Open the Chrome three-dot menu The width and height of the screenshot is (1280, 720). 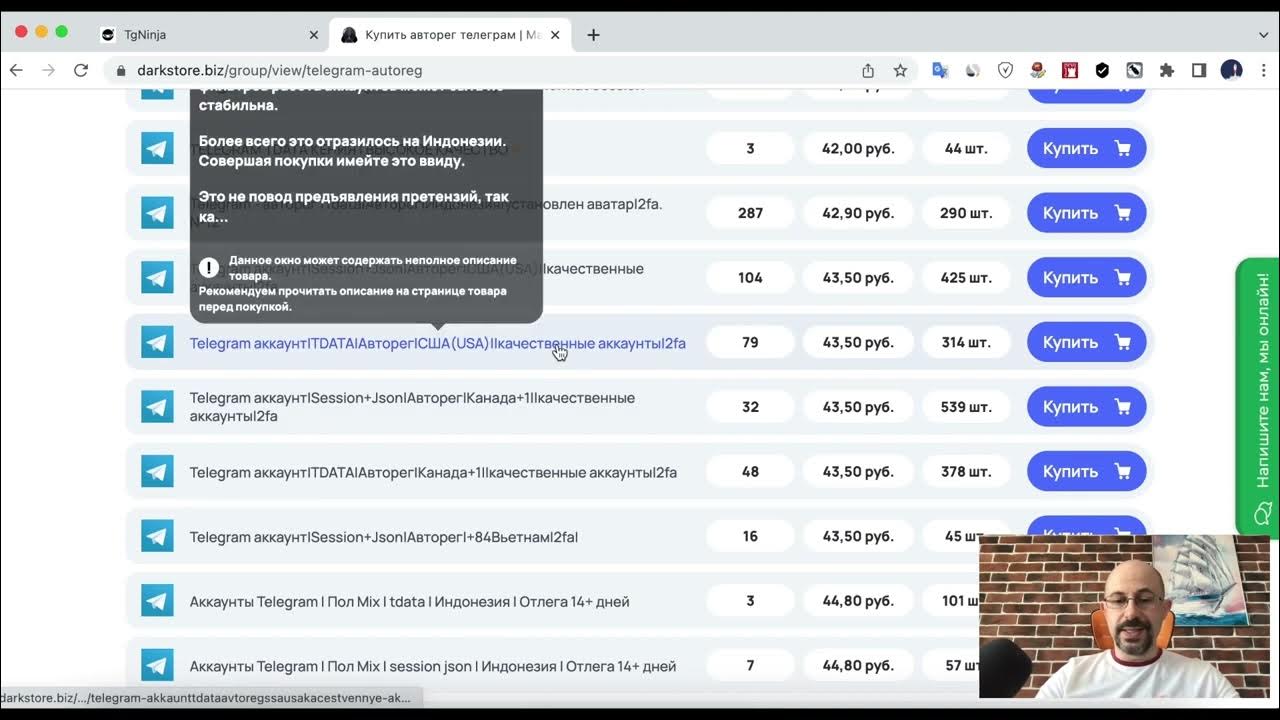[1263, 70]
